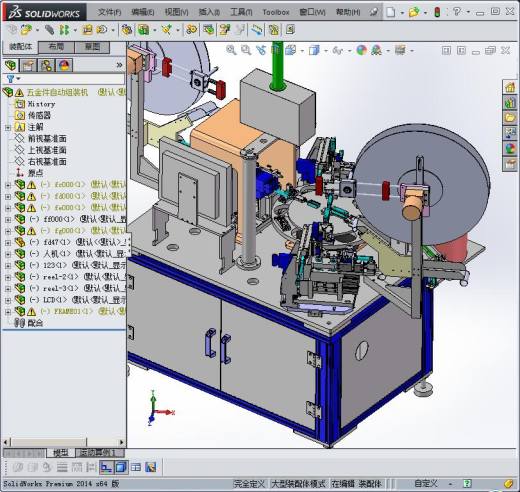Image resolution: width=520 pixels, height=492 pixels.
Task: Click the Edit Appearance color sphere icon
Action: 361,50
